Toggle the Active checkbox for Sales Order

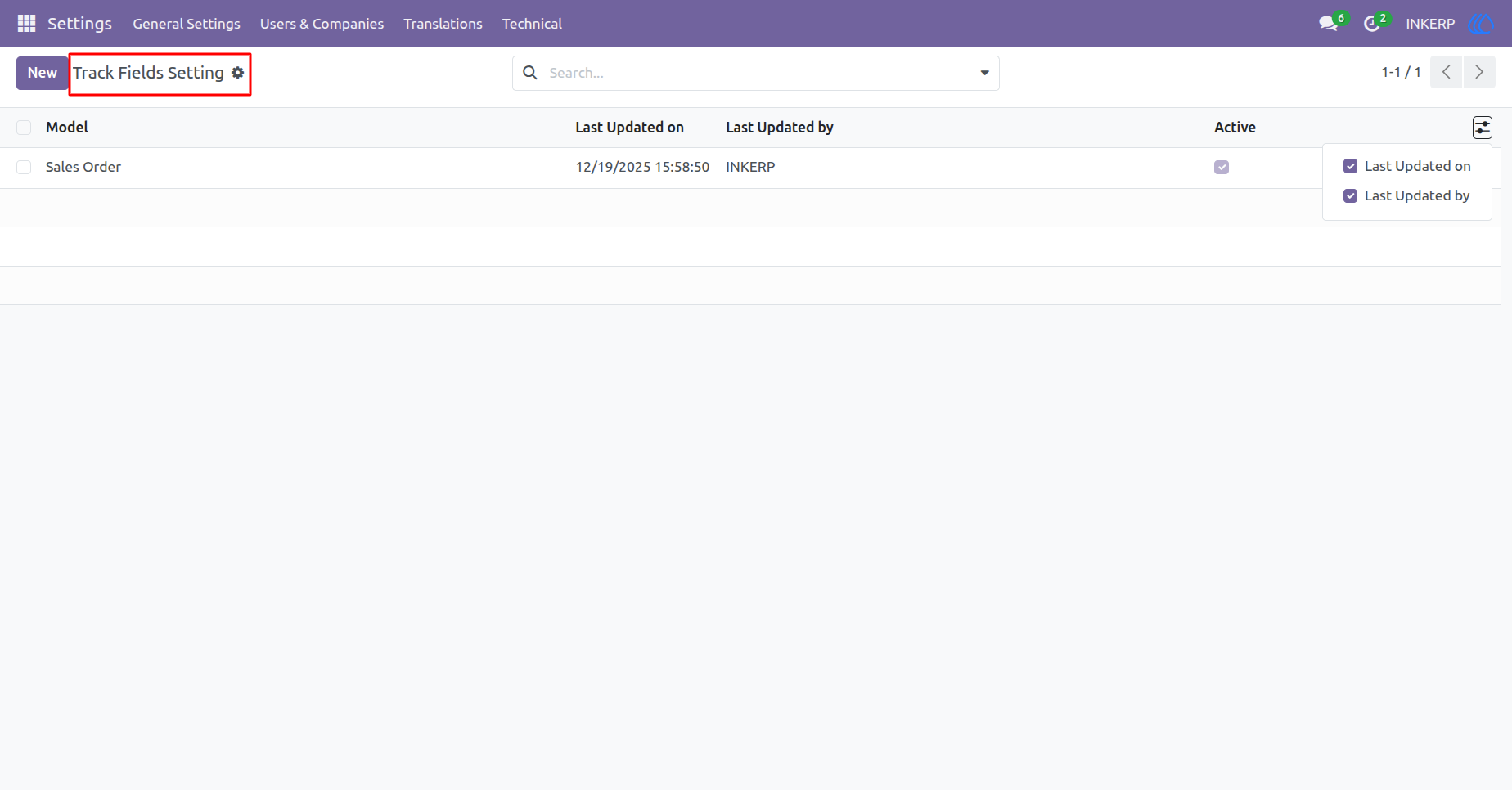[x=1222, y=168]
